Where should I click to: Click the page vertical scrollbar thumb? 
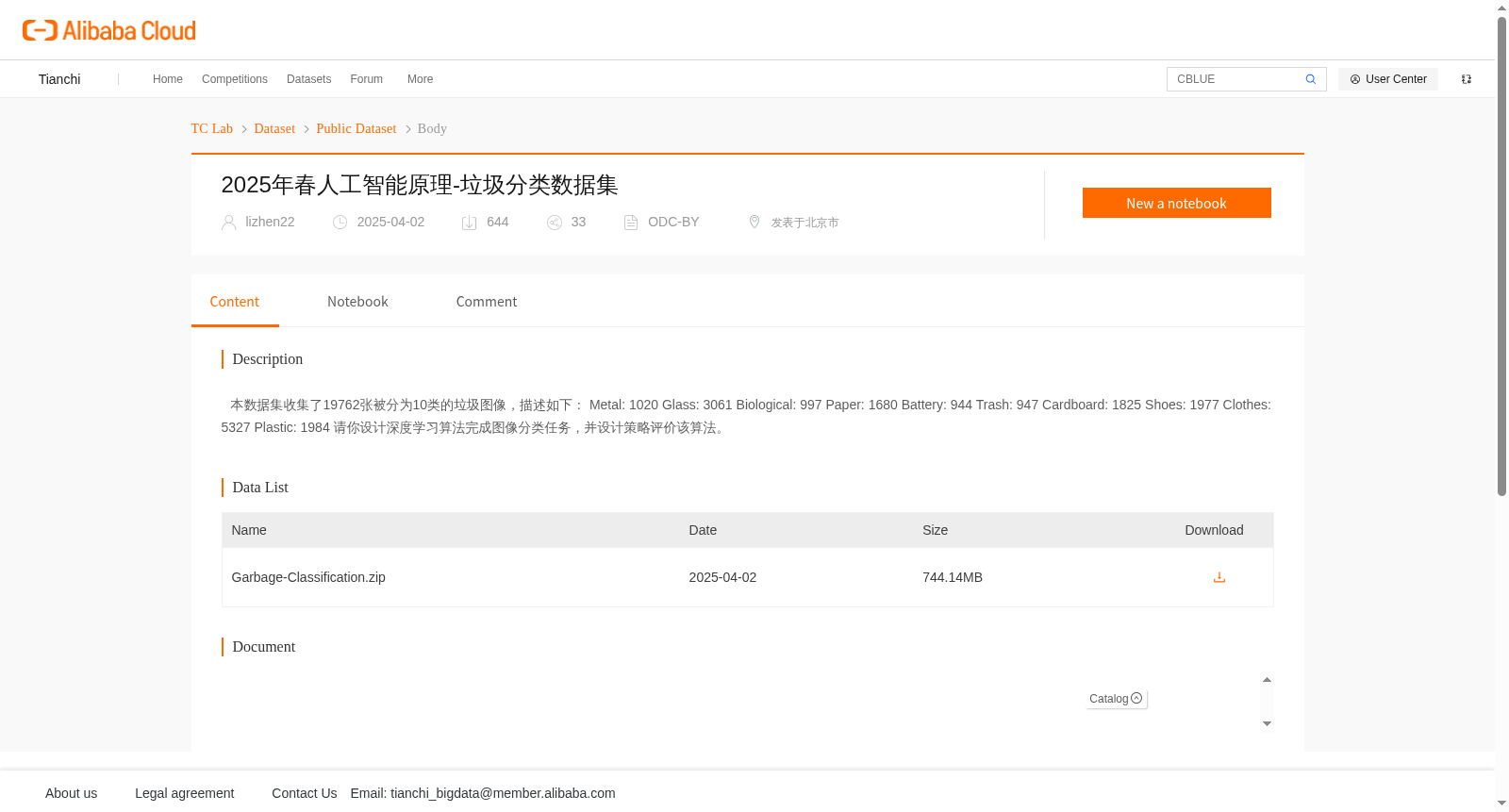pos(1501,257)
